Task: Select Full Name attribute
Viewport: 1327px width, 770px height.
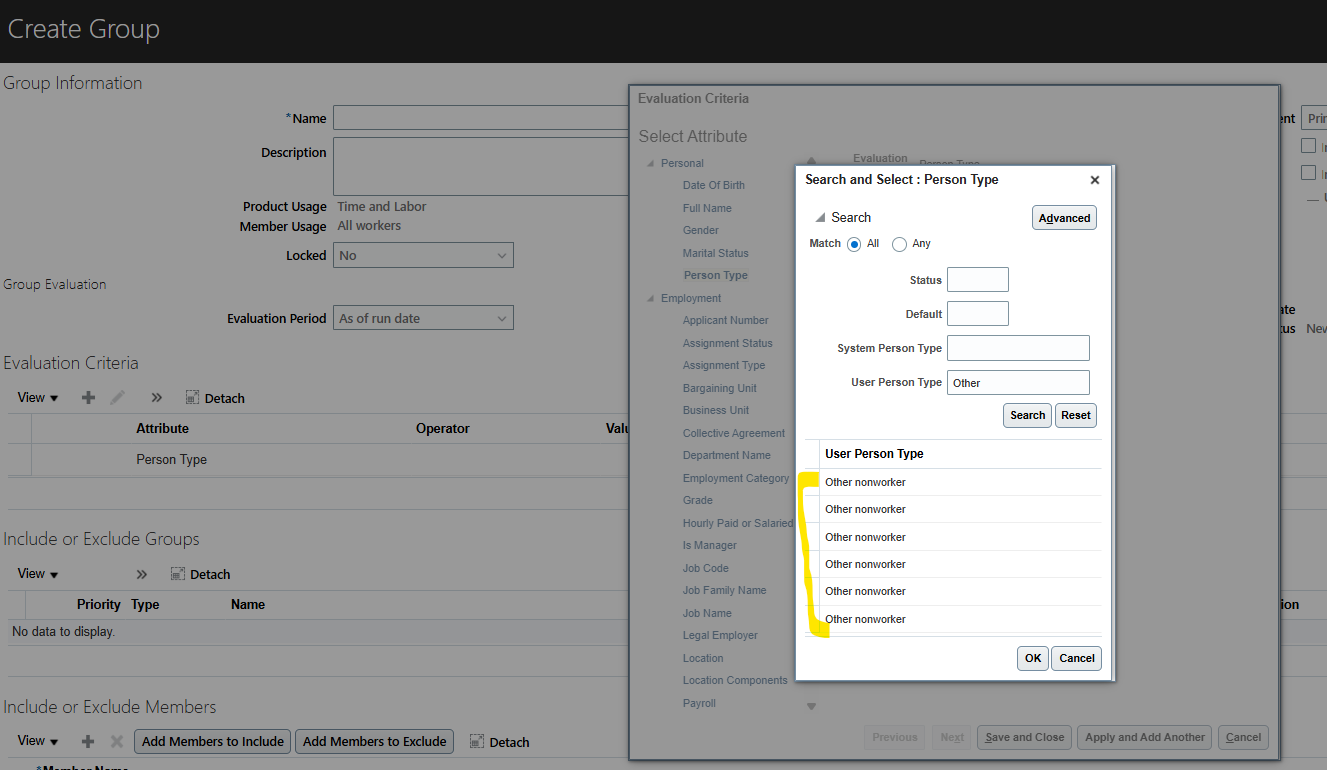Action: point(707,208)
